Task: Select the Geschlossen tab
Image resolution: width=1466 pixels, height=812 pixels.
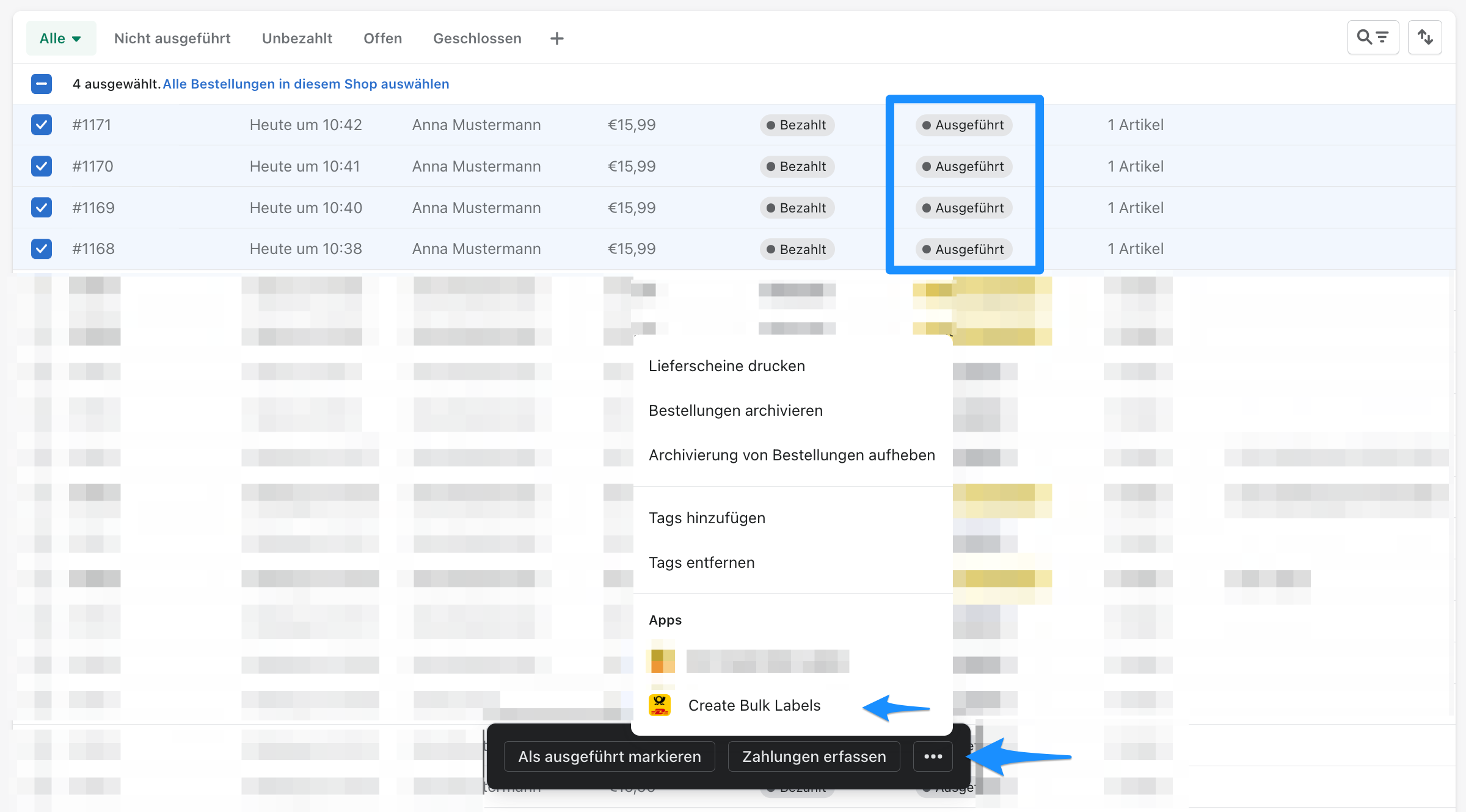Action: tap(477, 38)
